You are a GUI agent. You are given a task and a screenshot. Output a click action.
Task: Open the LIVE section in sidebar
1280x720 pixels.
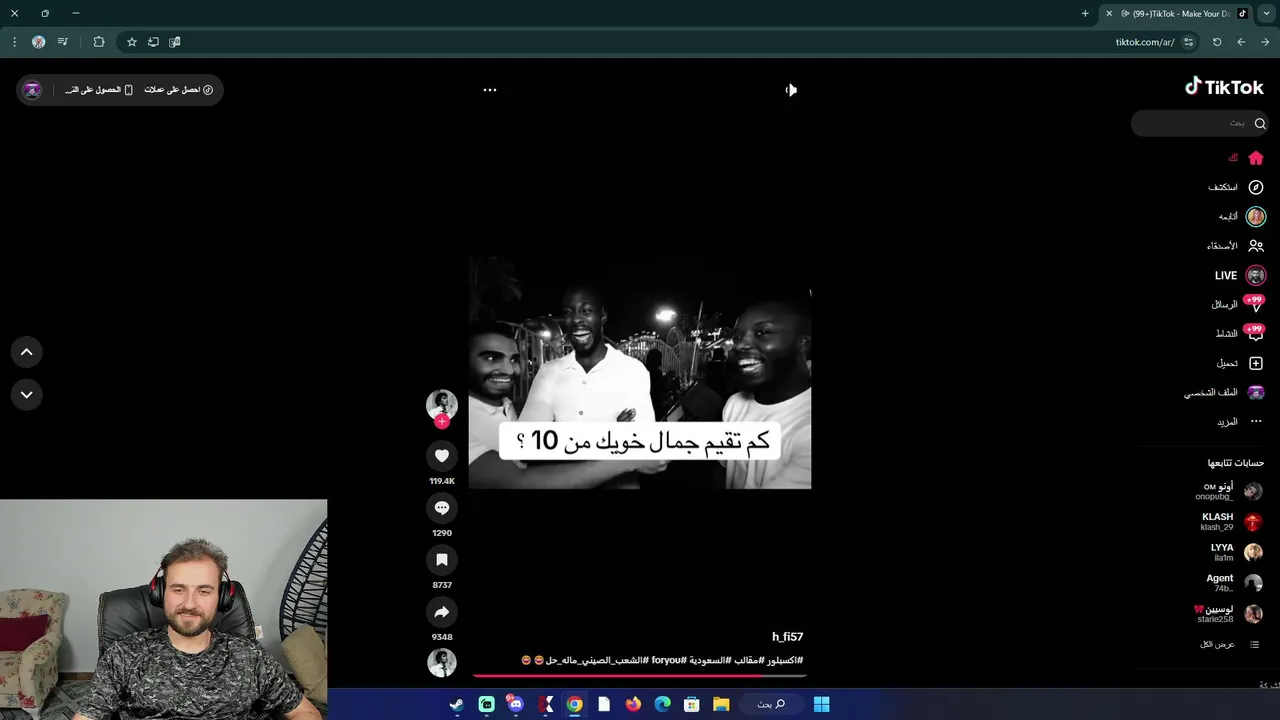(x=1240, y=275)
